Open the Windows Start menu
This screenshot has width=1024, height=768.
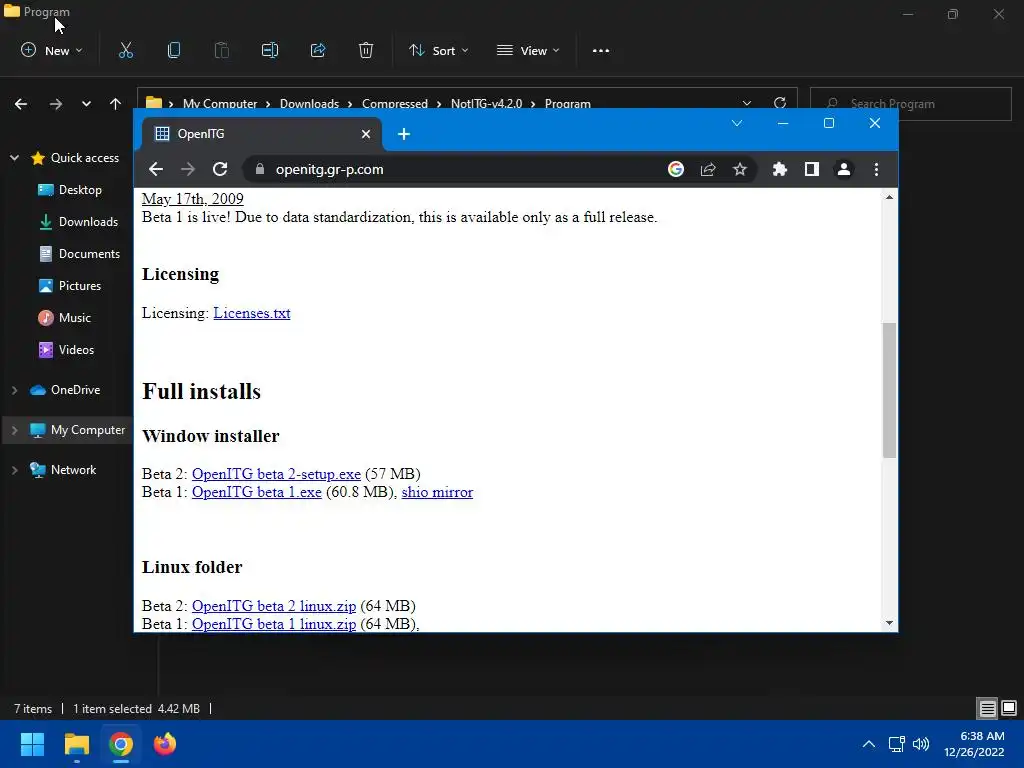32,744
